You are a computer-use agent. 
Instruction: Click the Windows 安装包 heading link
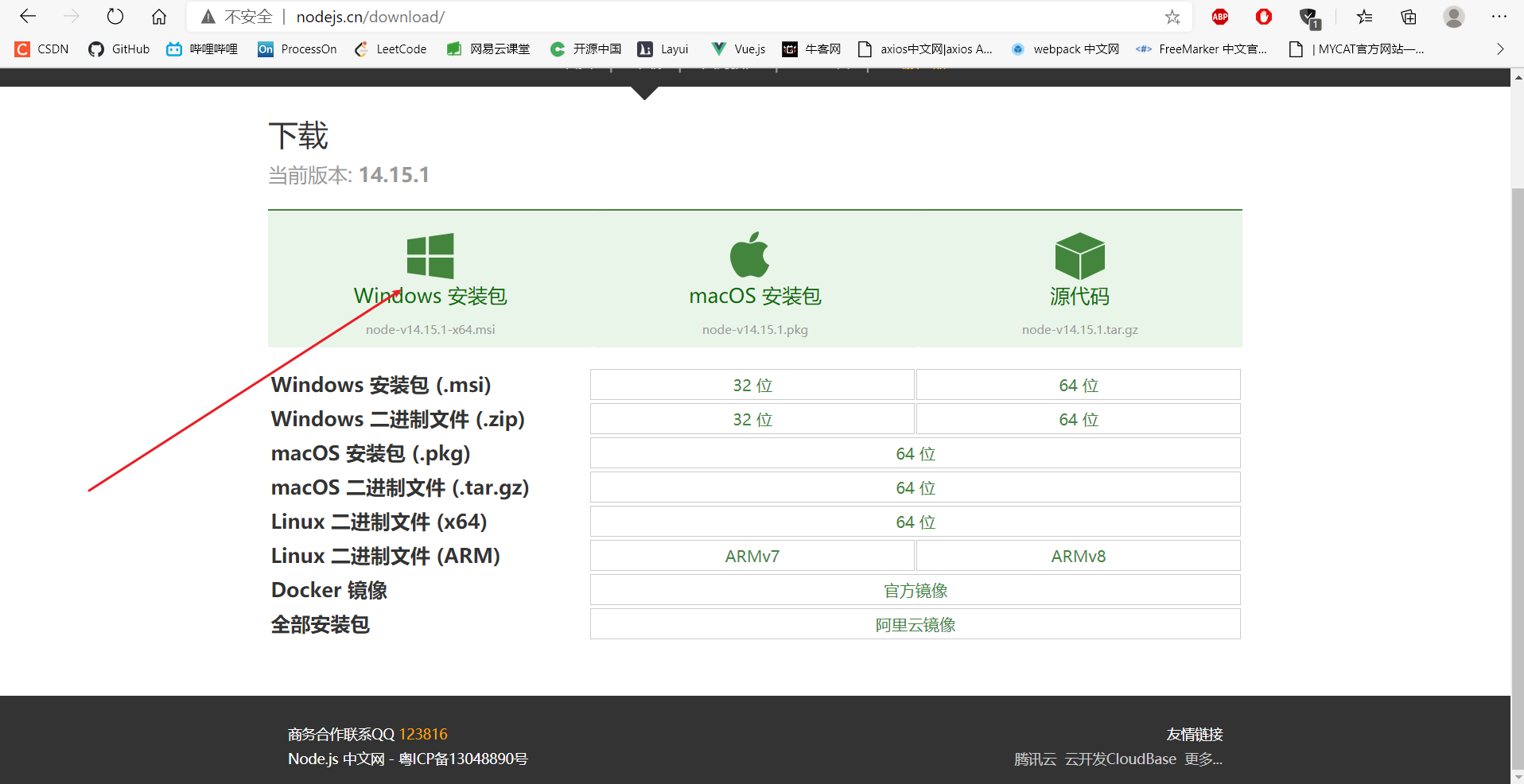pos(430,296)
